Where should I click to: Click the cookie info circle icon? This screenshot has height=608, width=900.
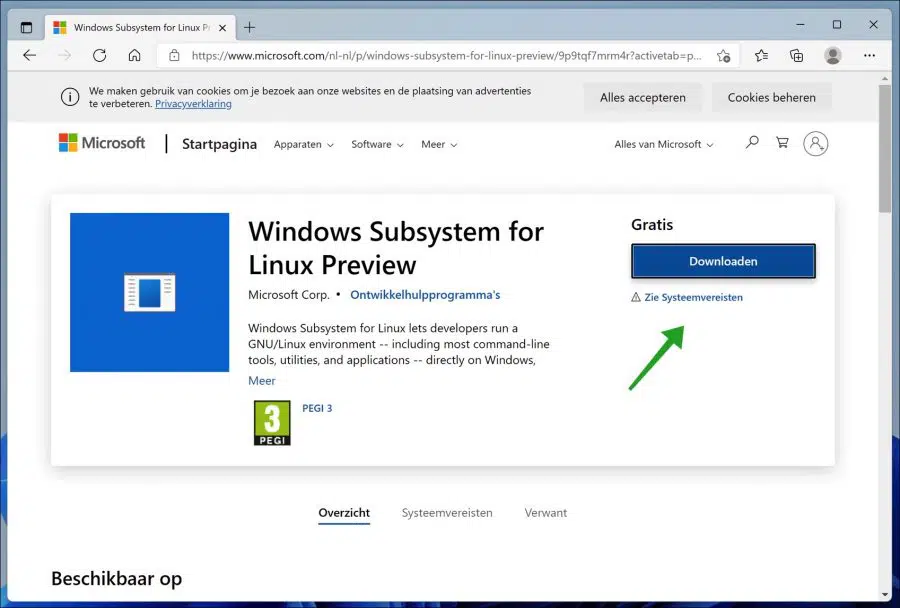coord(70,97)
